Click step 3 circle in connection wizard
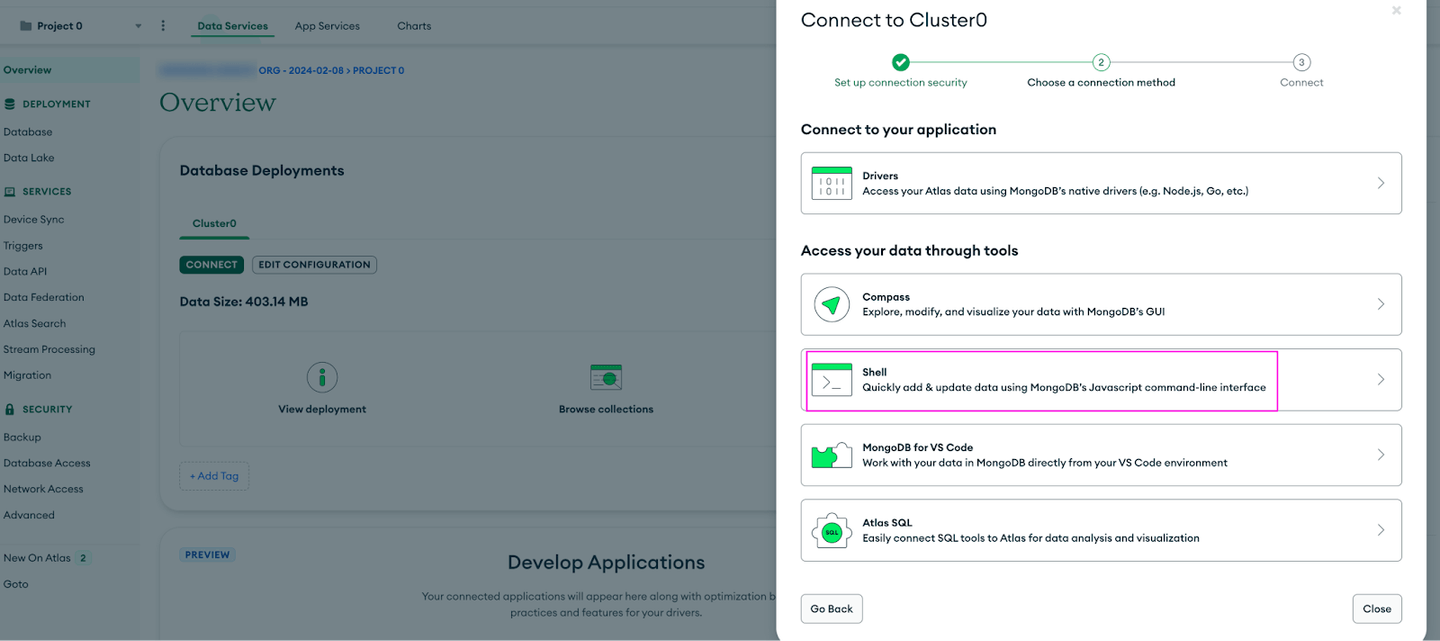Image resolution: width=1440 pixels, height=641 pixels. pos(1301,62)
